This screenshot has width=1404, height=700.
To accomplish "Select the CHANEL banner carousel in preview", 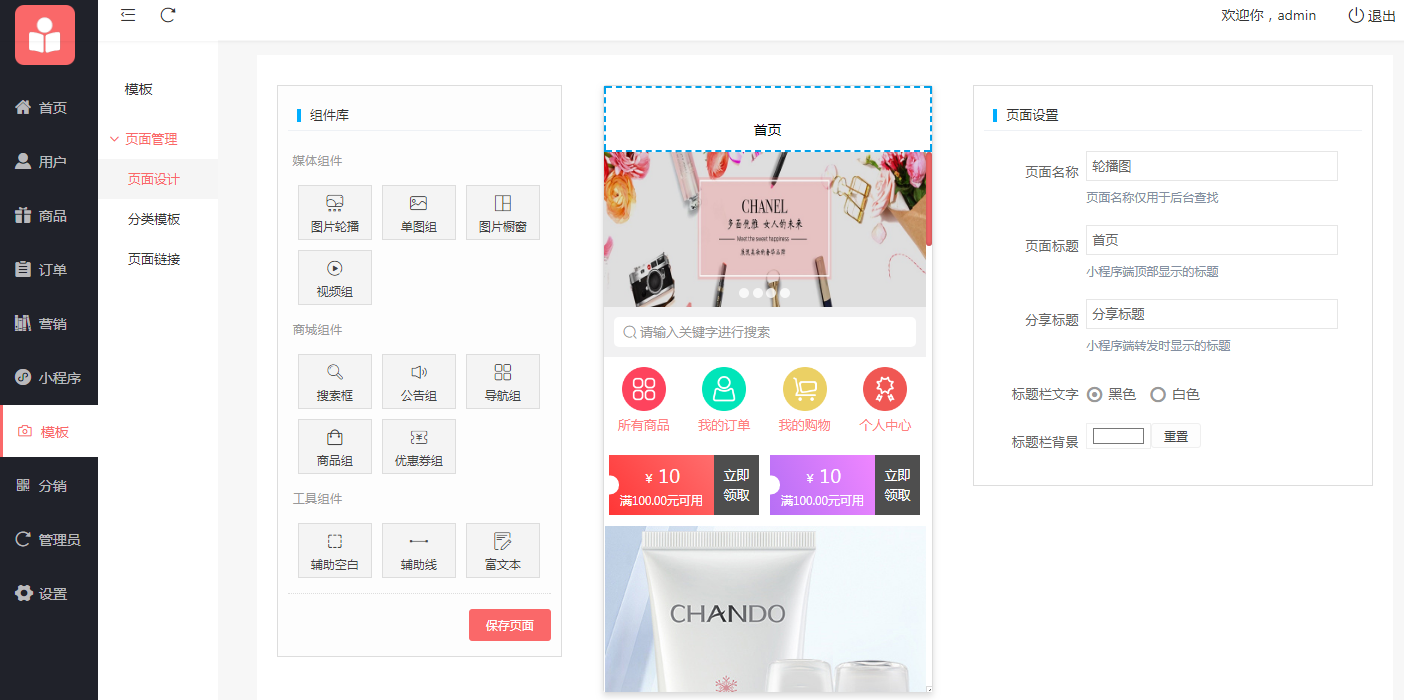I will coord(765,229).
